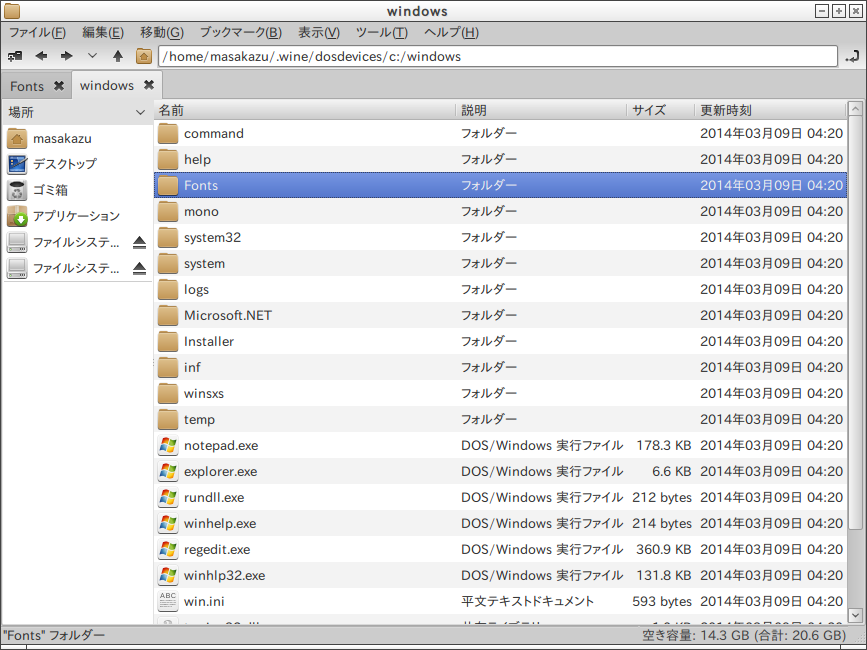Select the win.ini text file
The width and height of the screenshot is (867, 650).
click(x=500, y=601)
